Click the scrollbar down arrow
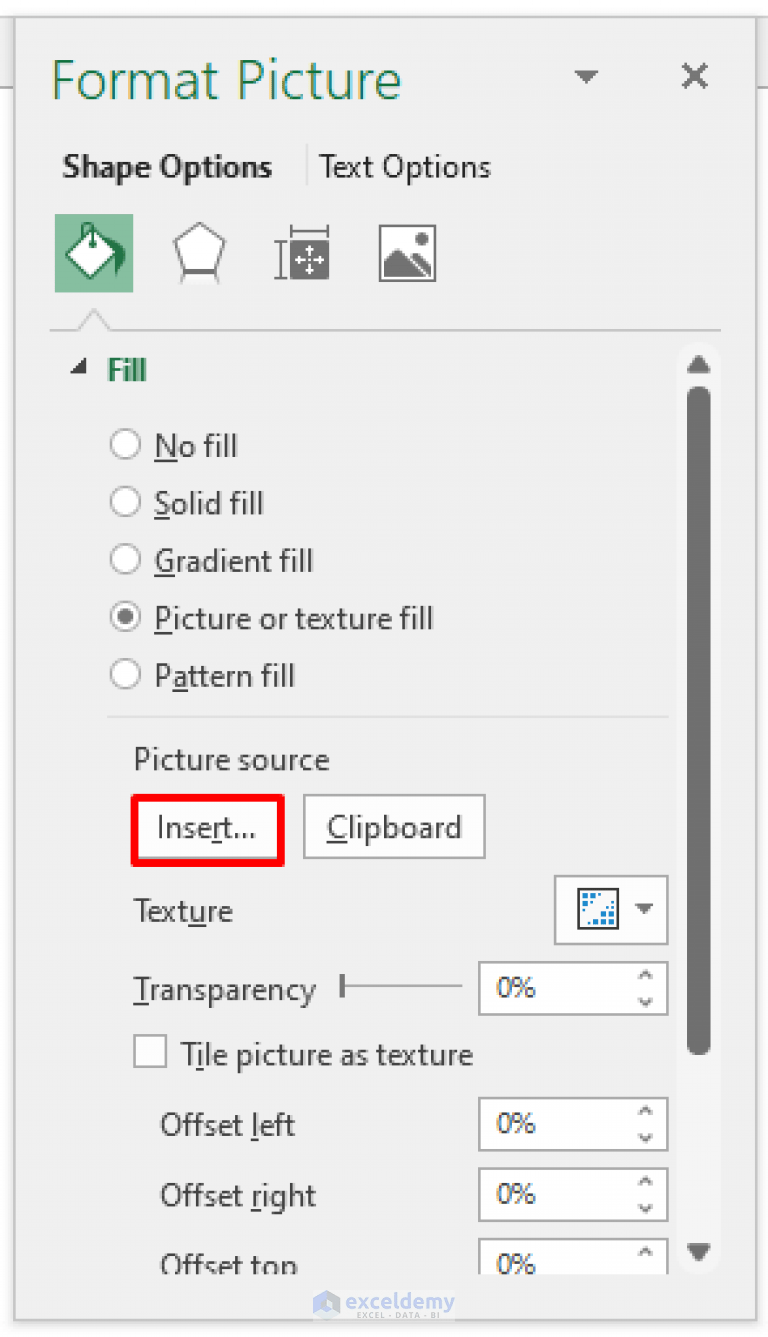 (x=699, y=1252)
